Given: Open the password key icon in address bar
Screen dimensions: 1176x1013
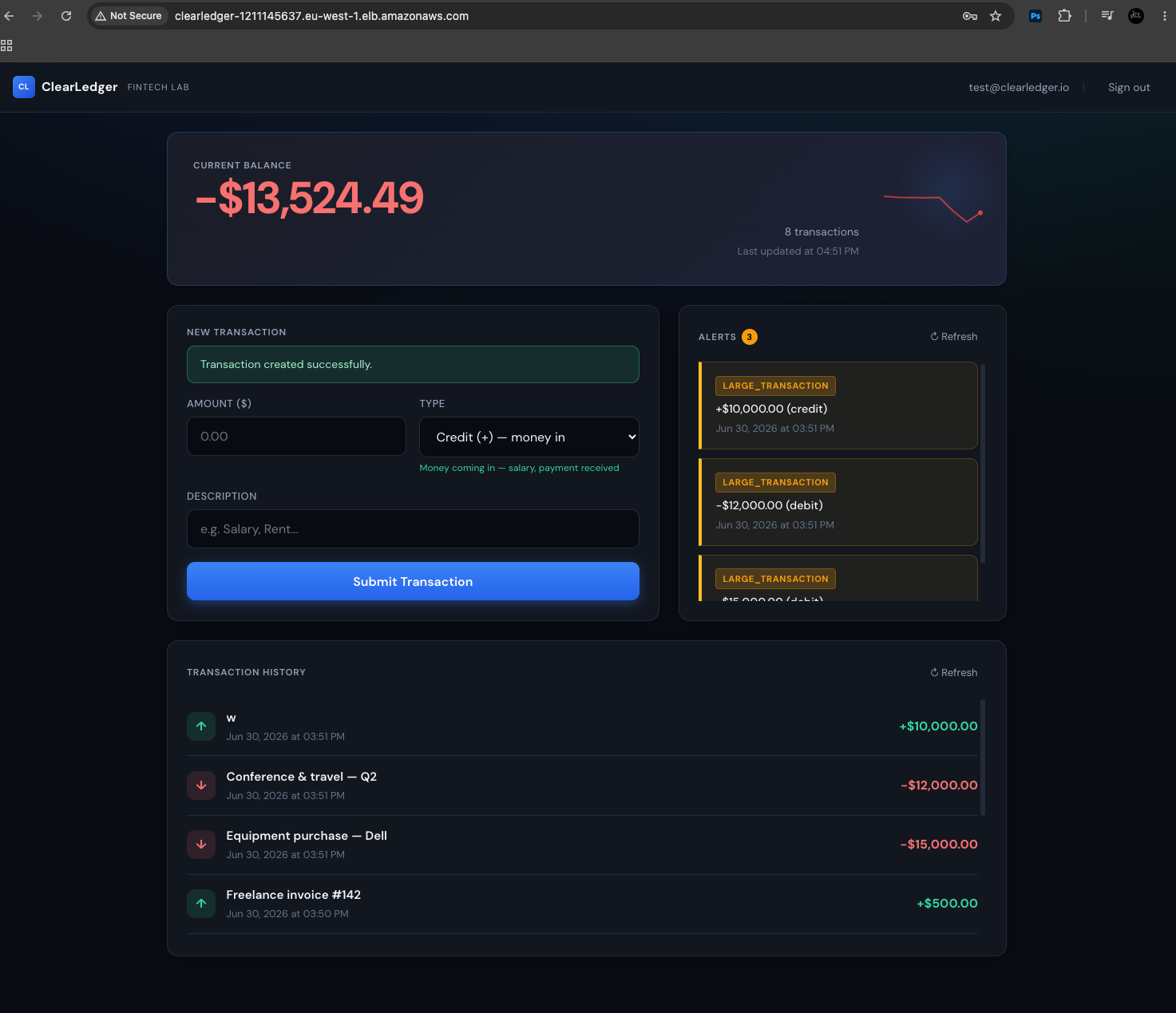Looking at the screenshot, I should [970, 16].
